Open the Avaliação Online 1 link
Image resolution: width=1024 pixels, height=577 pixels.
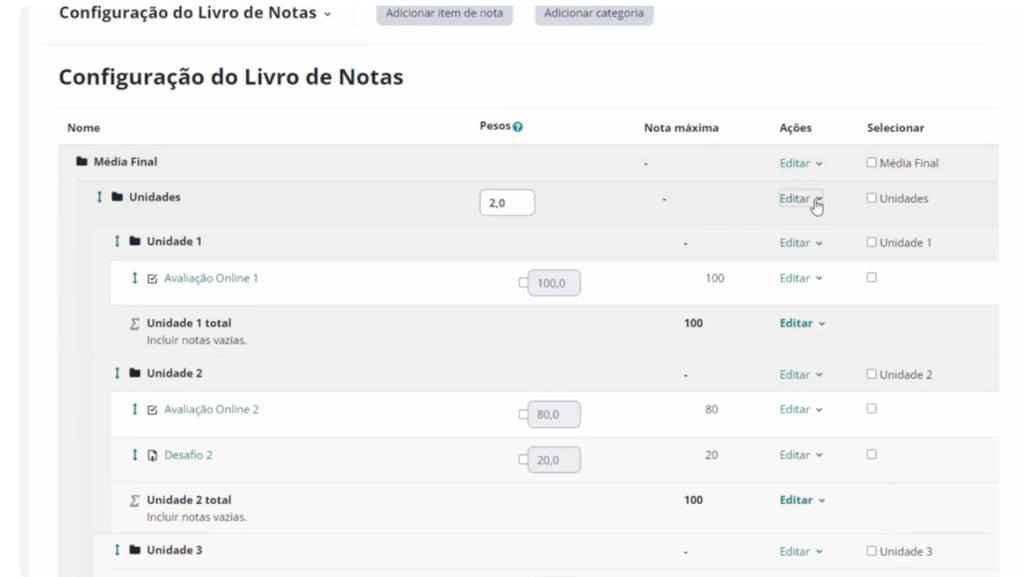pos(211,278)
